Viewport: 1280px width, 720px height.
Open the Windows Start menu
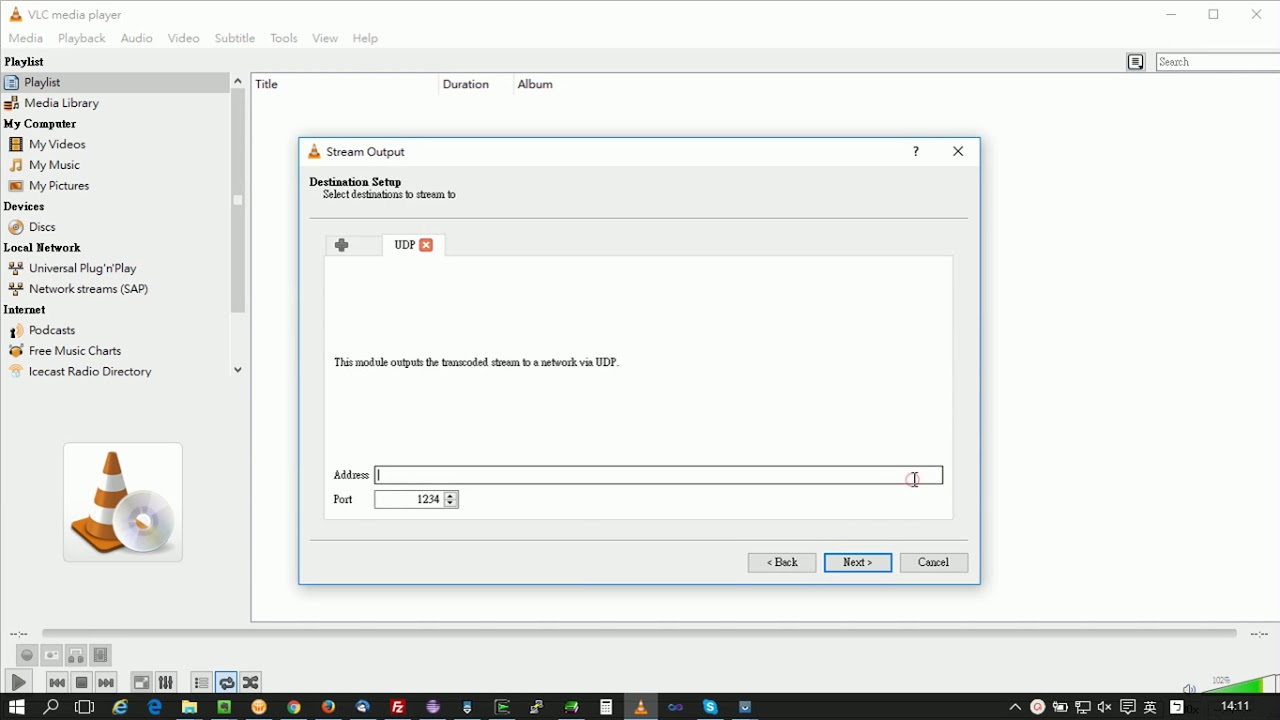point(18,707)
